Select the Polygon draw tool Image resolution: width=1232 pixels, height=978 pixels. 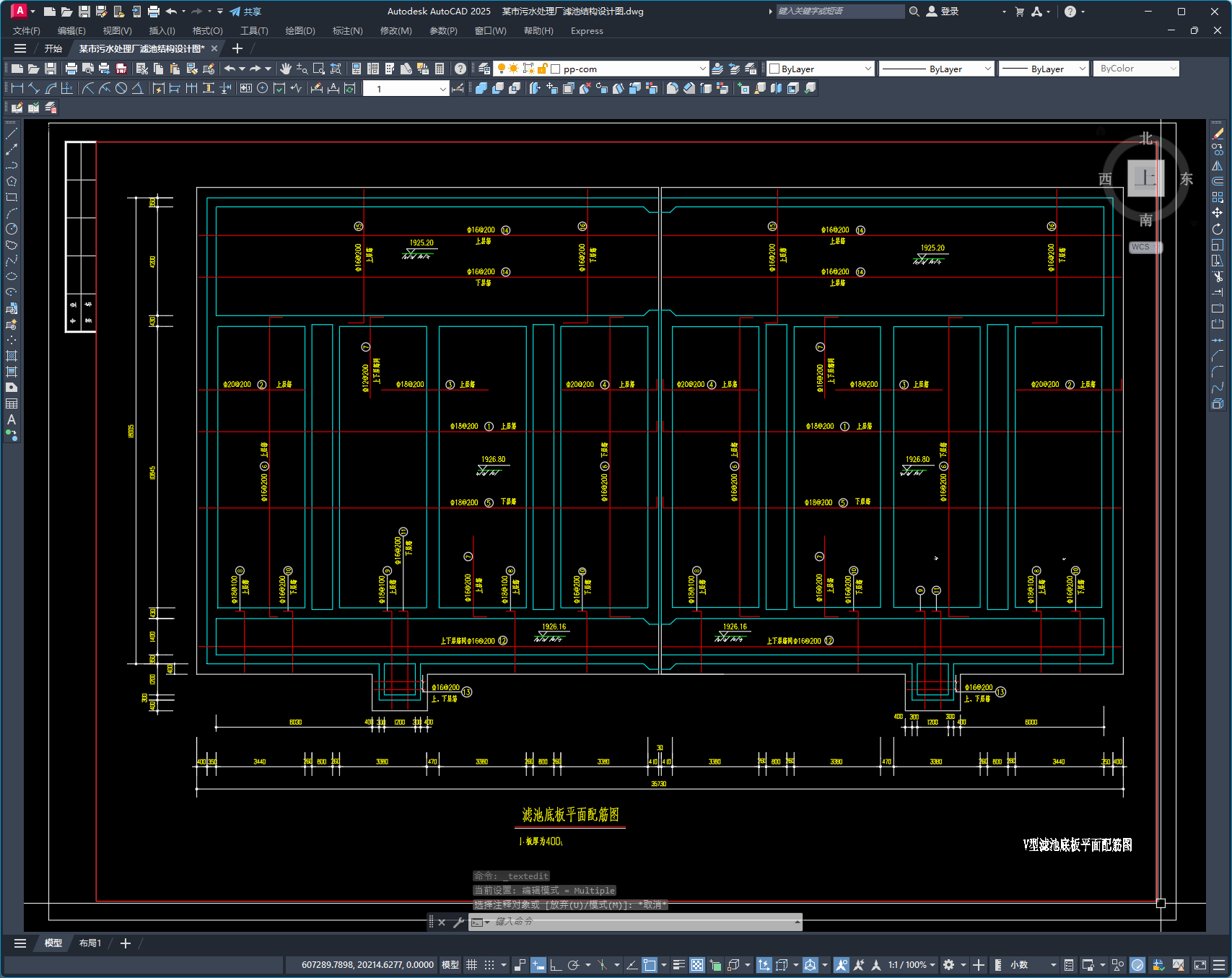click(x=12, y=181)
